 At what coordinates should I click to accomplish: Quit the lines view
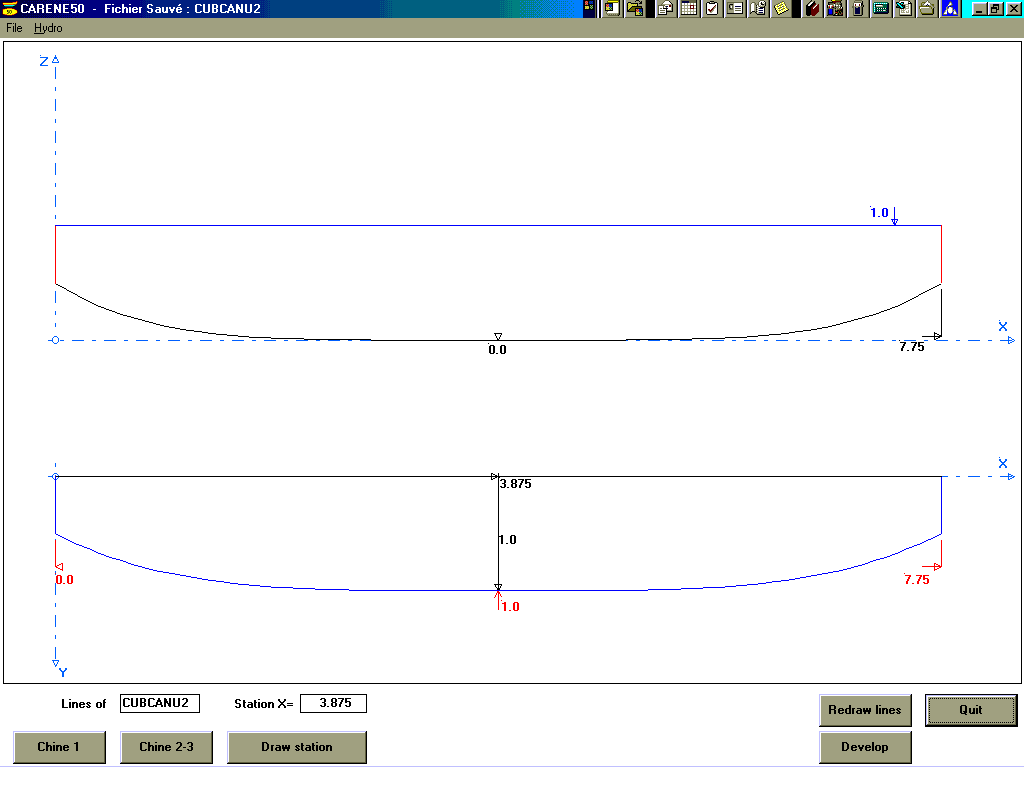click(970, 710)
